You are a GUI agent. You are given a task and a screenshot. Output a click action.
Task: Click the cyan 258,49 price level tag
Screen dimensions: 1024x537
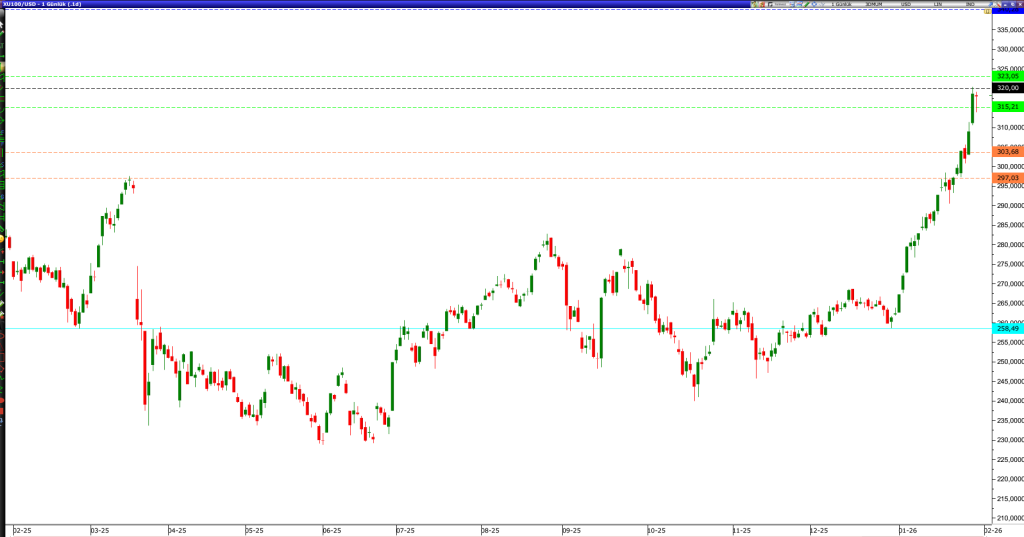coord(1007,328)
